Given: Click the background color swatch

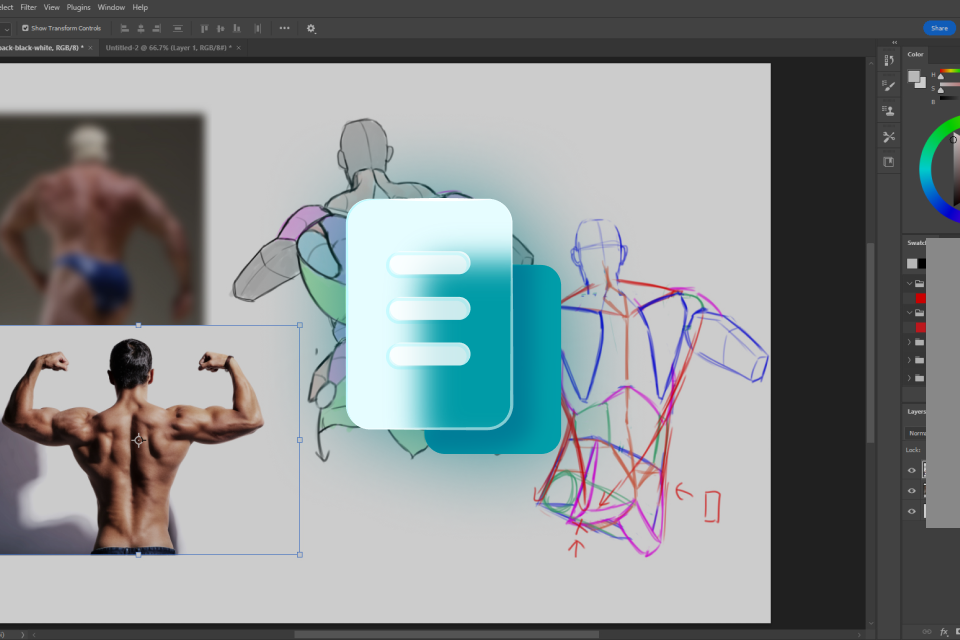Looking at the screenshot, I should click(921, 83).
